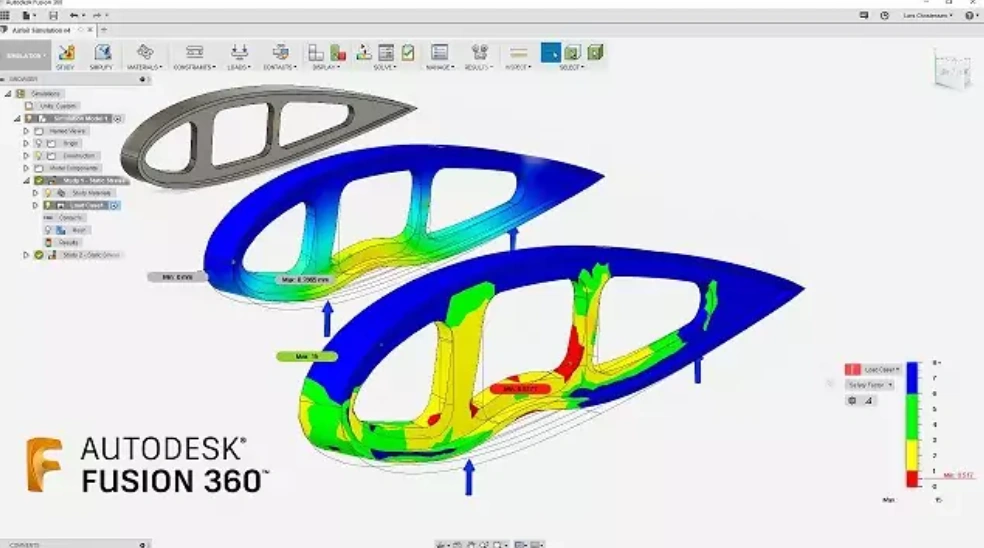Expand the Study 2 tree node

26,255
